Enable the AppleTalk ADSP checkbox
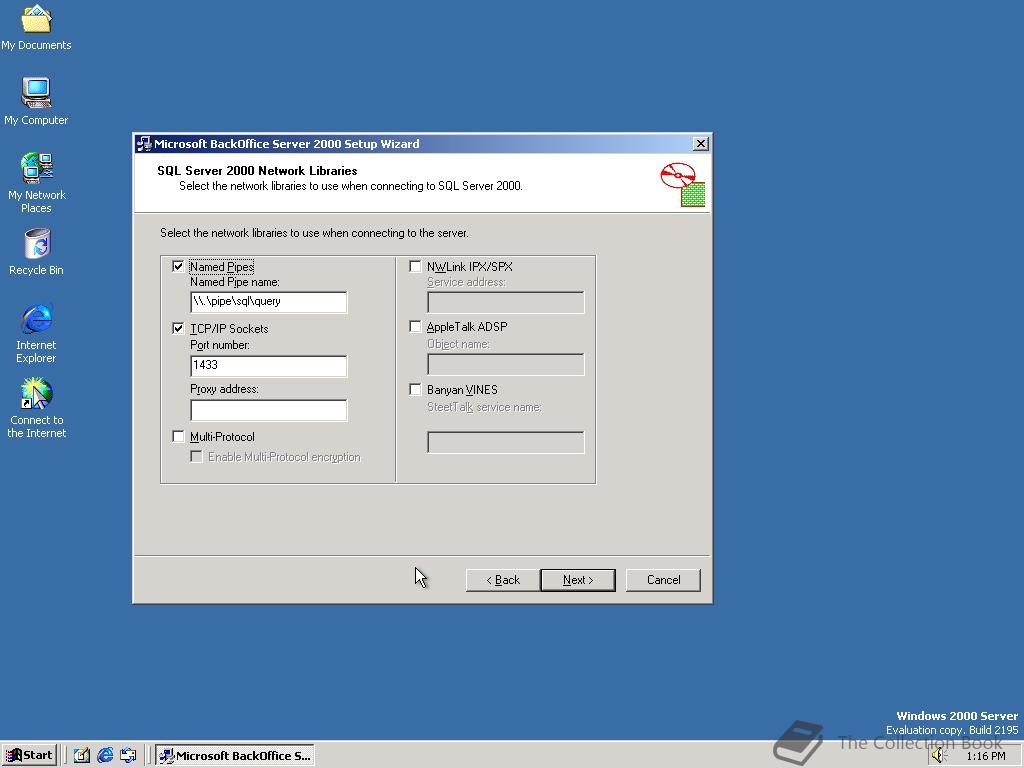Viewport: 1024px width, 768px height. pos(415,327)
